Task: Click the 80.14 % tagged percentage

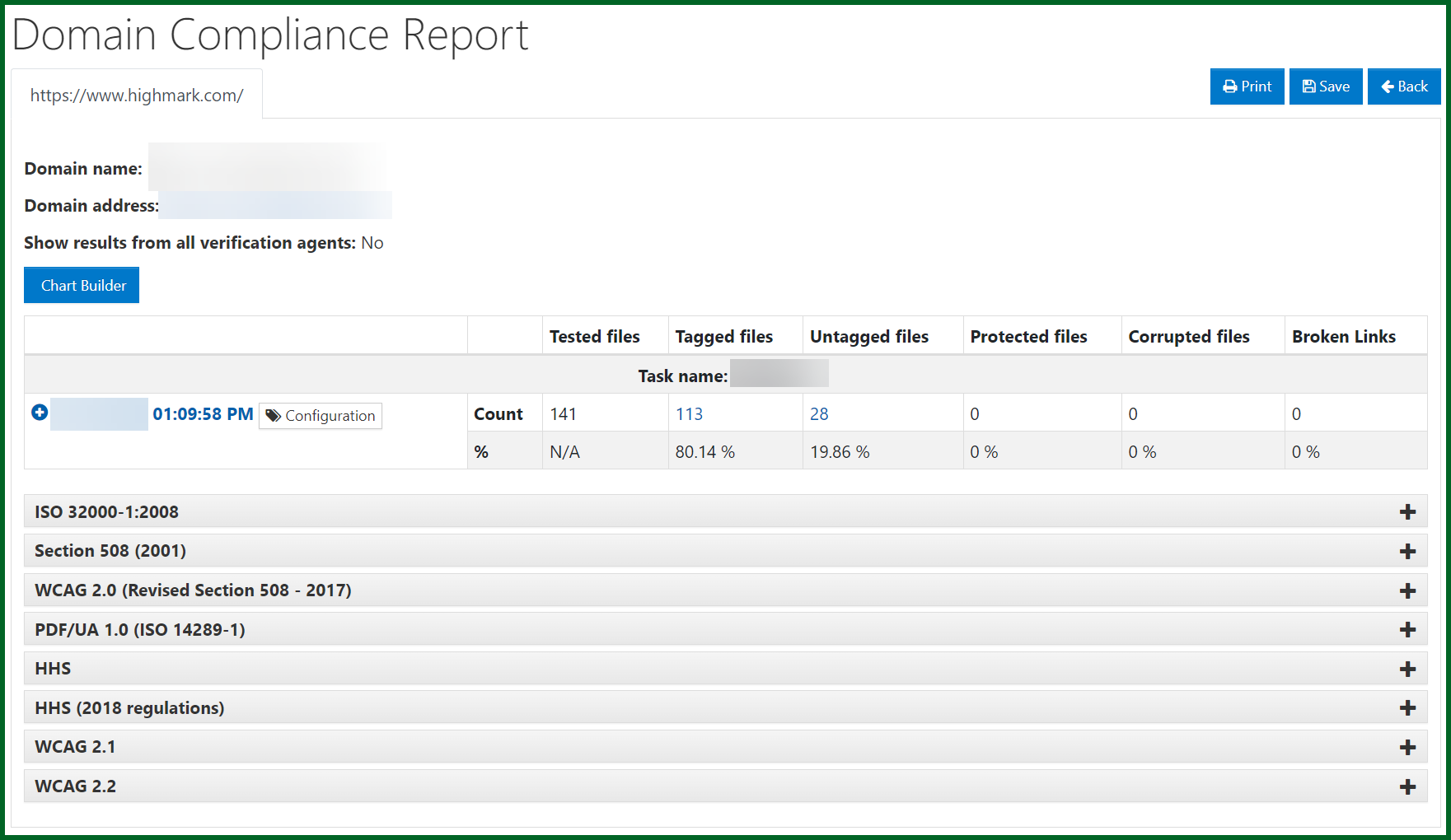Action: (x=705, y=452)
